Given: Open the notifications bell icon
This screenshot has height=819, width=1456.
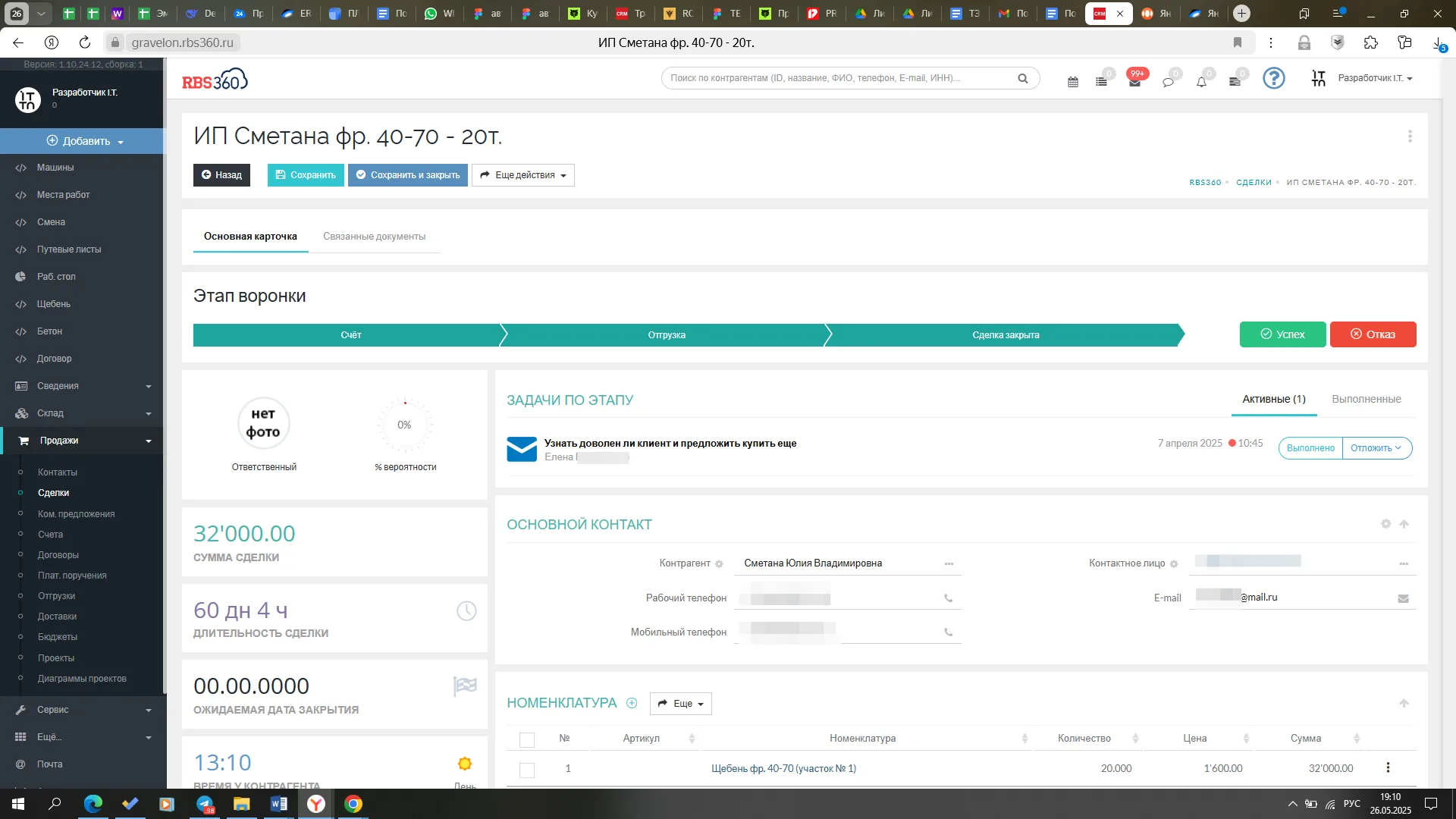Looking at the screenshot, I should pos(1201,81).
